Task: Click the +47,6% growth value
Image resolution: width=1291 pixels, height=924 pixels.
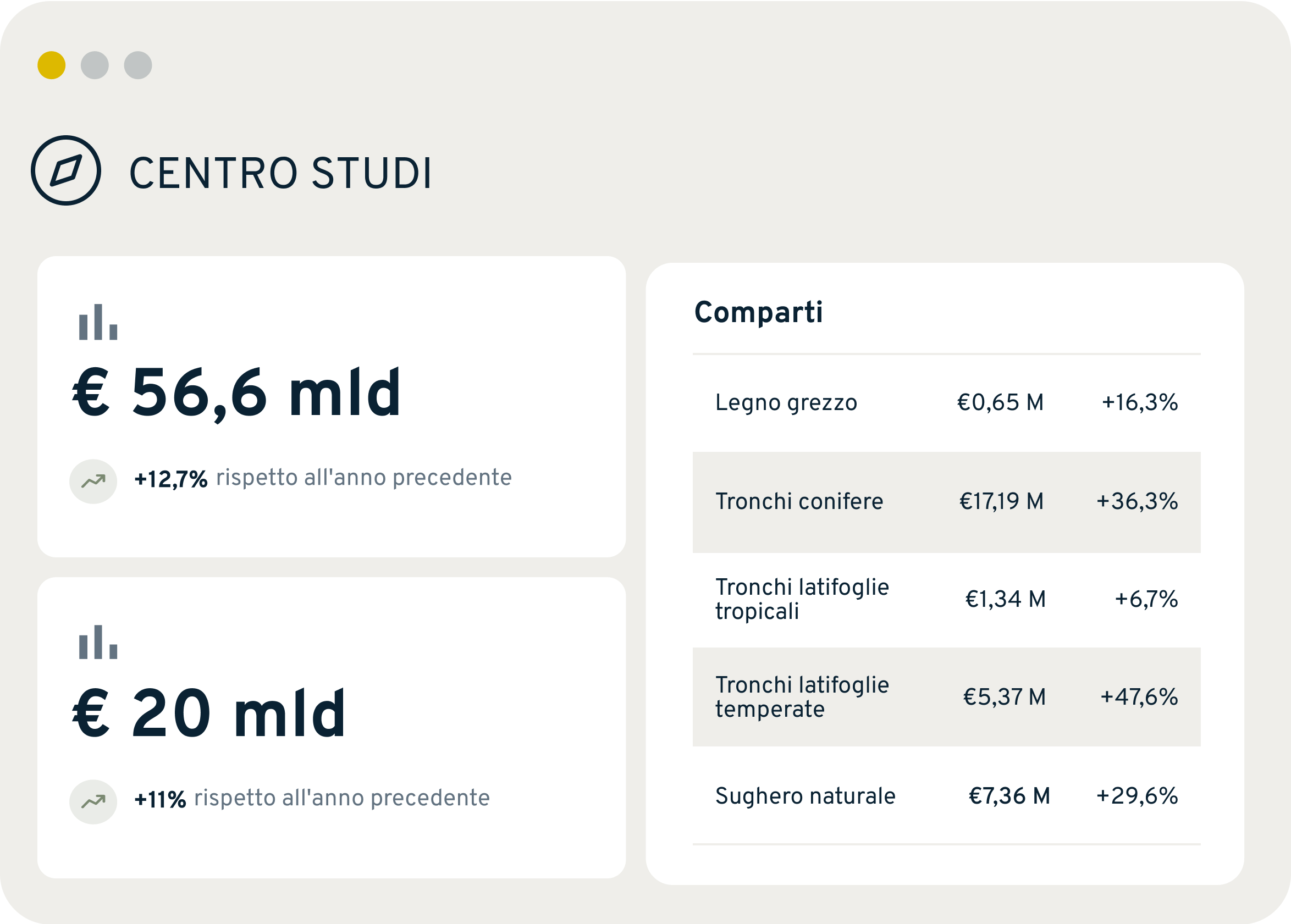Action: coord(1139,698)
